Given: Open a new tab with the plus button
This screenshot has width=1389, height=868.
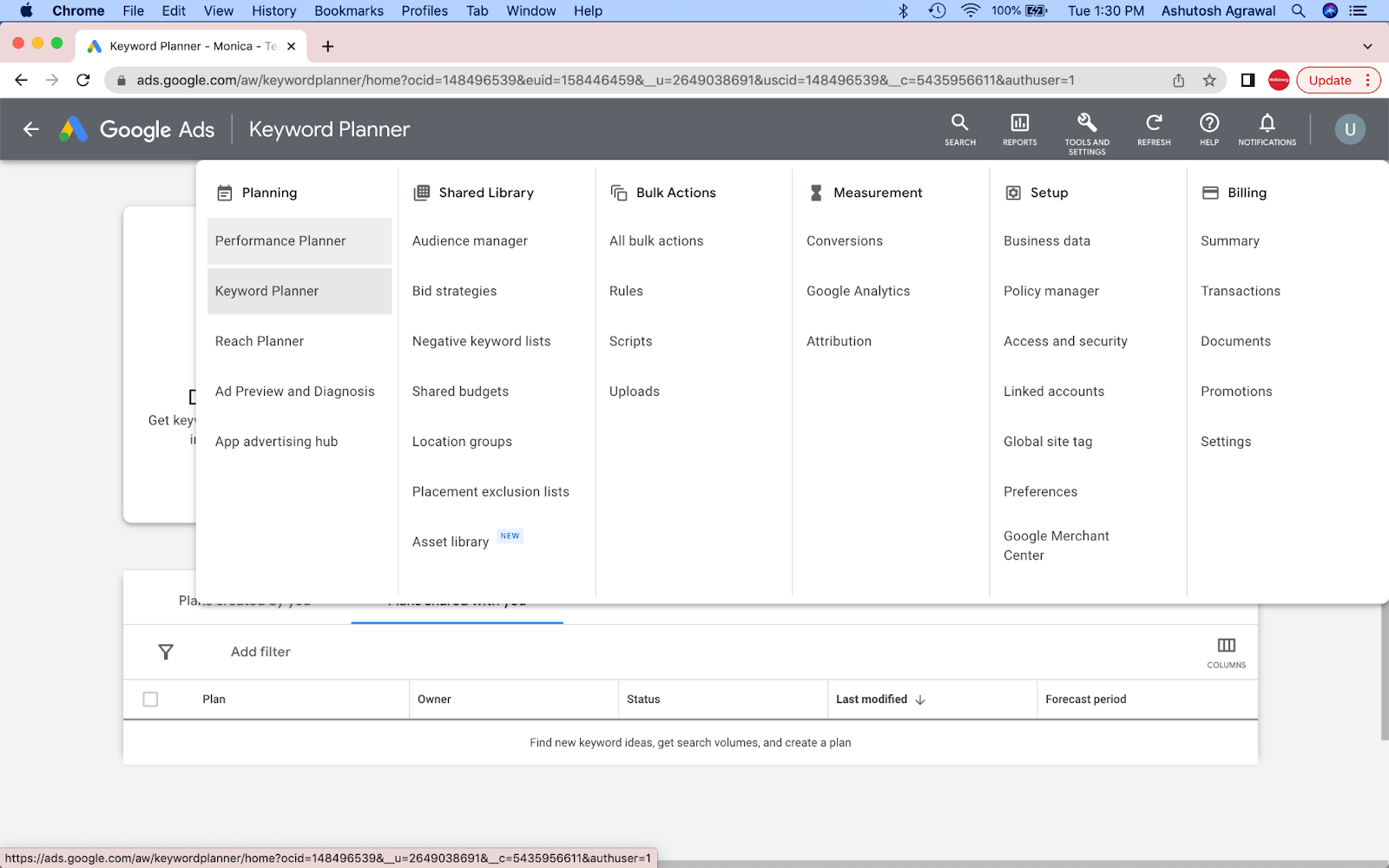Looking at the screenshot, I should 327,46.
